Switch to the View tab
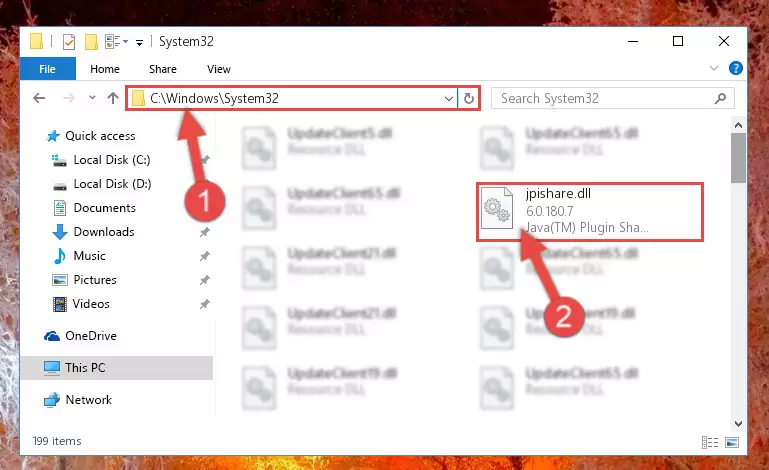The height and width of the screenshot is (470, 769). point(219,69)
